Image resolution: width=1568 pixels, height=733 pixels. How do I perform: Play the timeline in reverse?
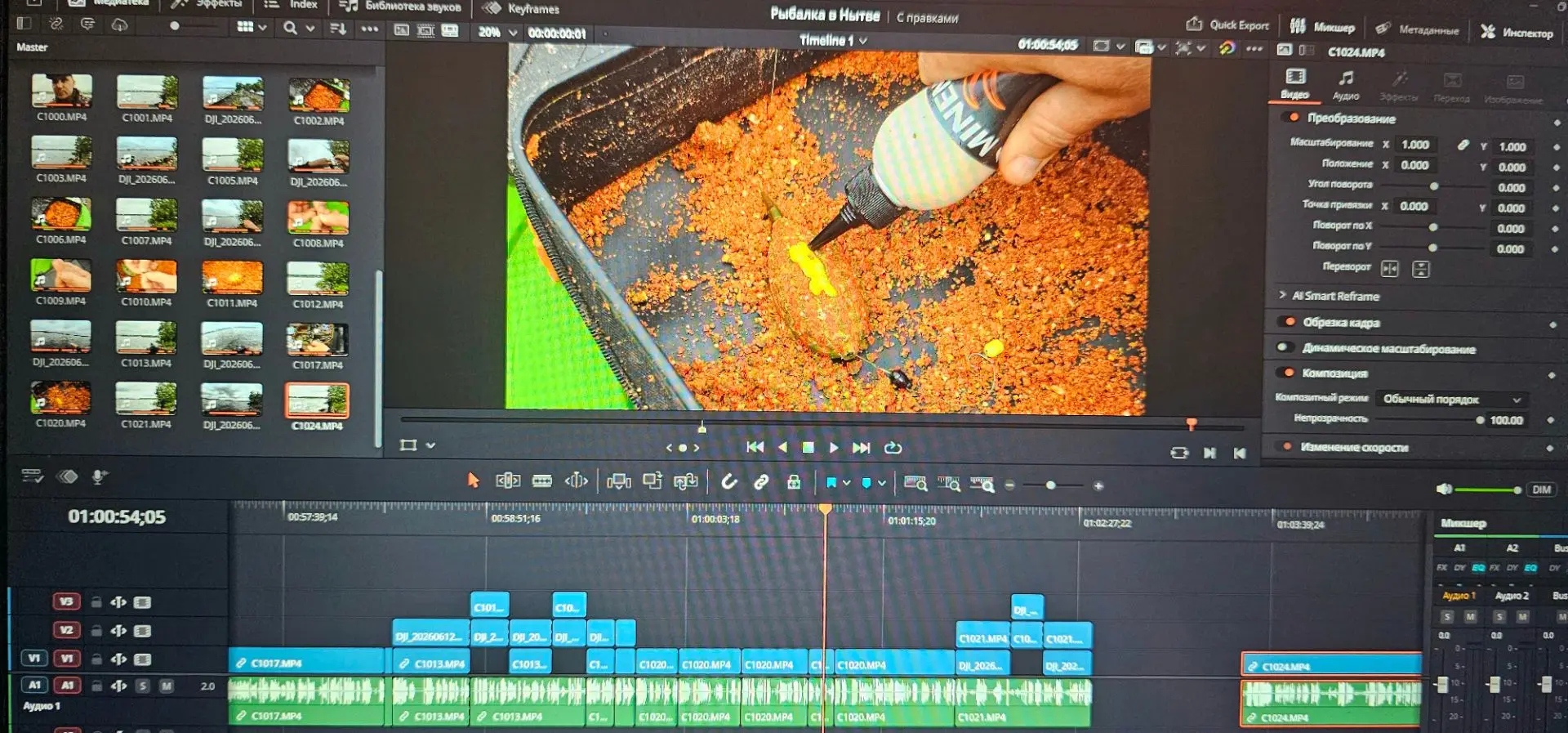pyautogui.click(x=782, y=447)
